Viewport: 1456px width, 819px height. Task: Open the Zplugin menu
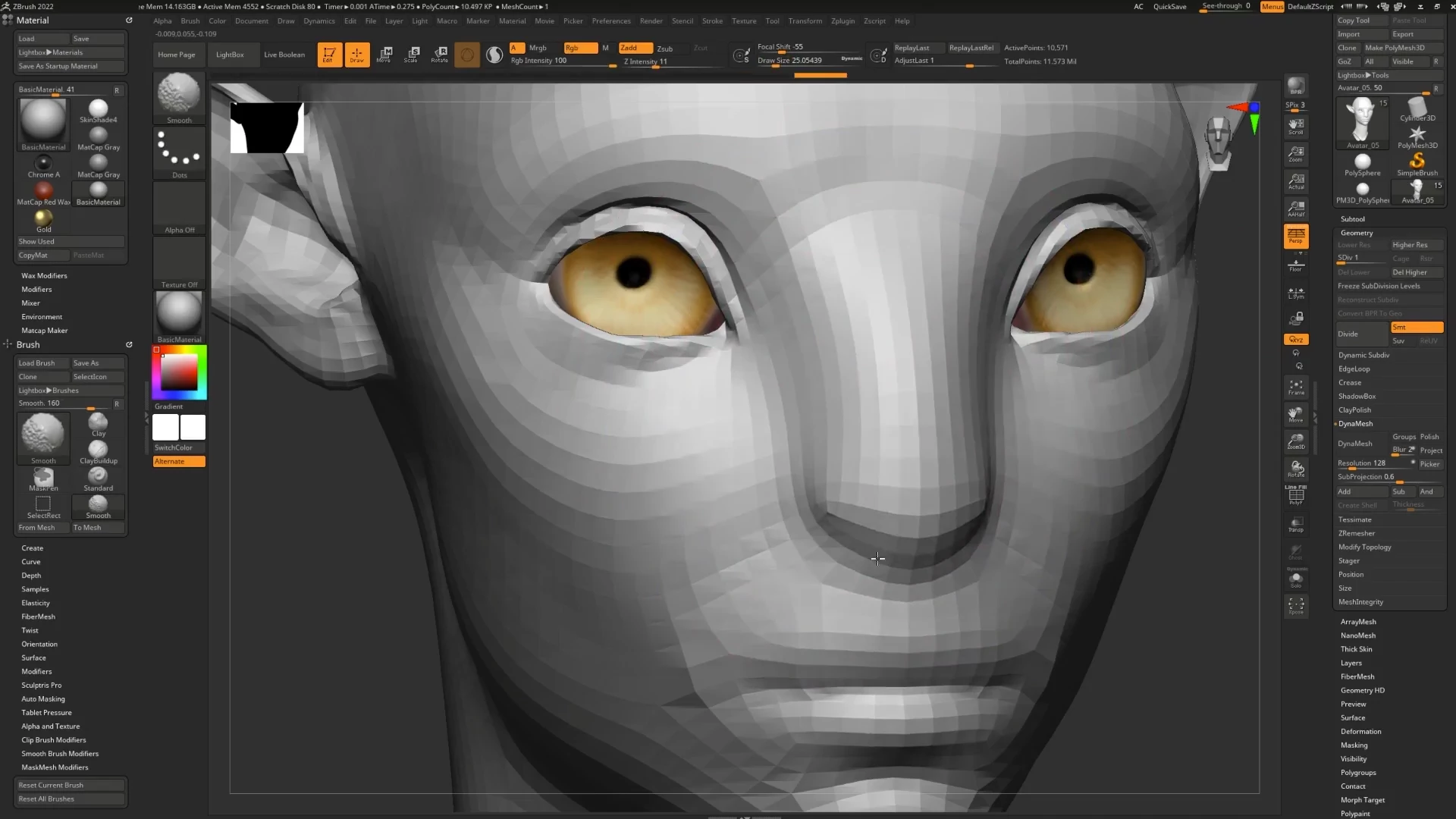pyautogui.click(x=843, y=20)
